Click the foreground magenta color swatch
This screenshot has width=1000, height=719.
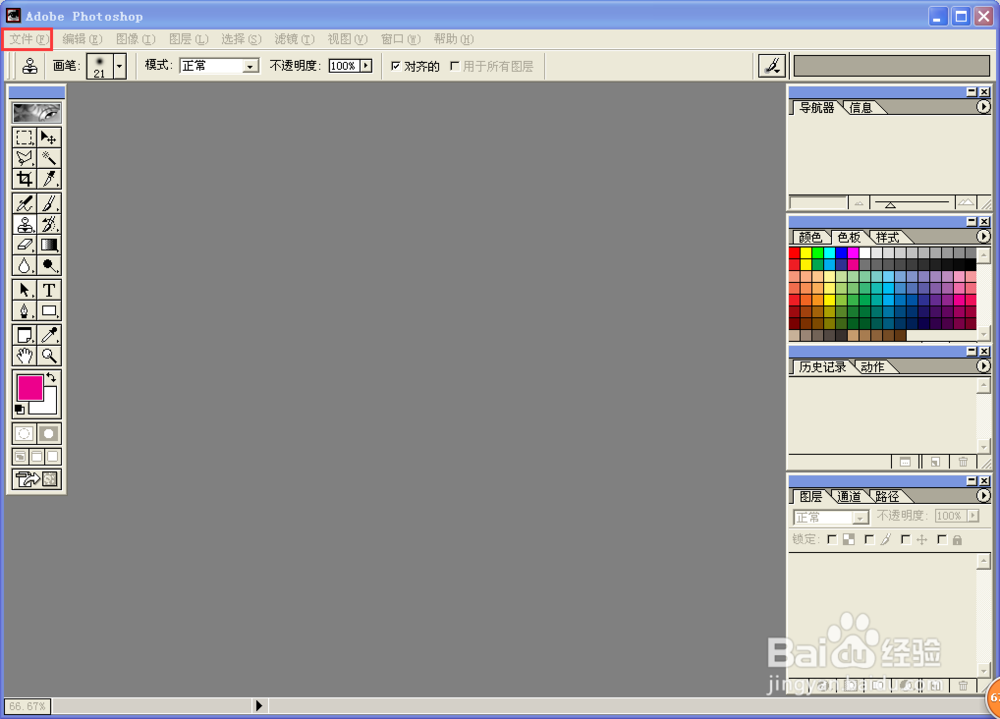(30, 388)
